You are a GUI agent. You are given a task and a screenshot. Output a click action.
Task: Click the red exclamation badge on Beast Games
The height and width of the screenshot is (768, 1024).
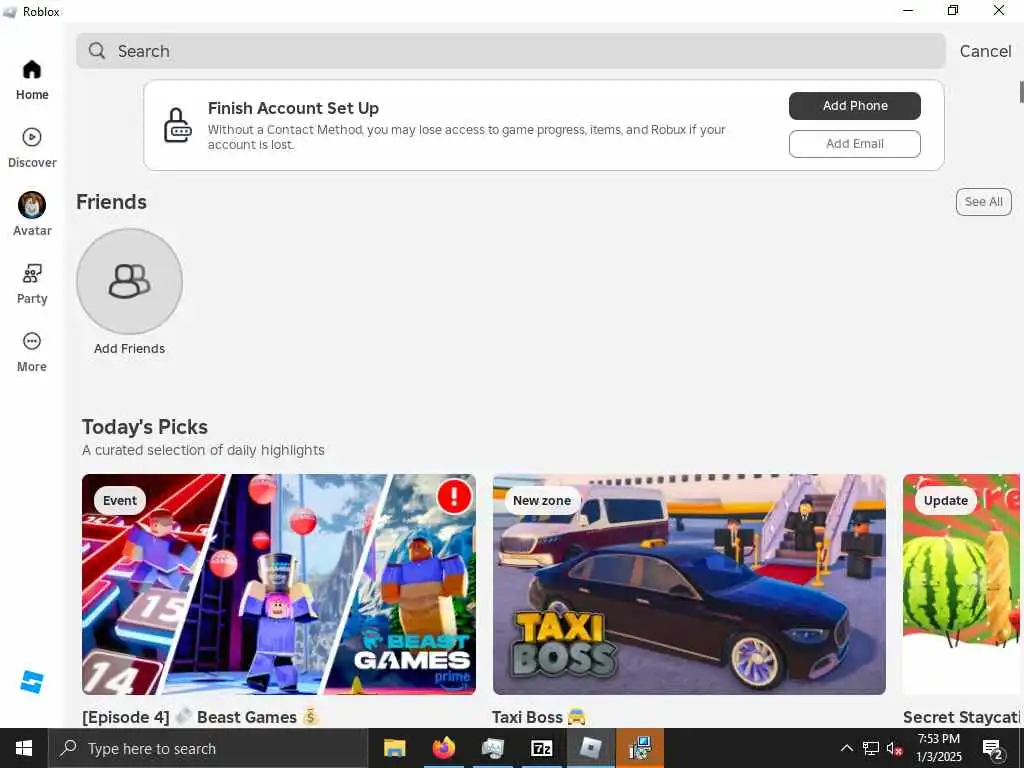coord(454,496)
